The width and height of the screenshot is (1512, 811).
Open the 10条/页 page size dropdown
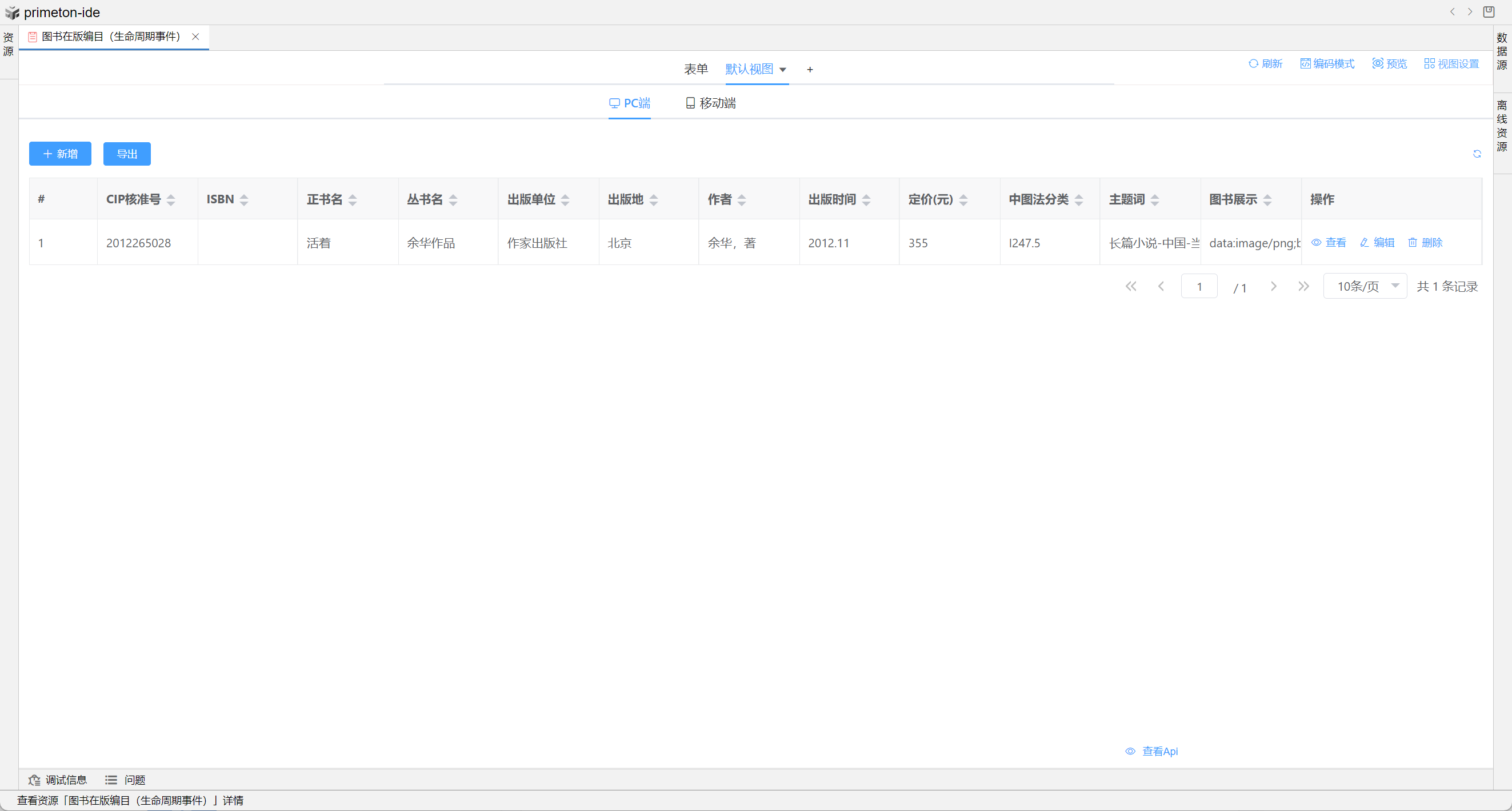click(x=1364, y=286)
